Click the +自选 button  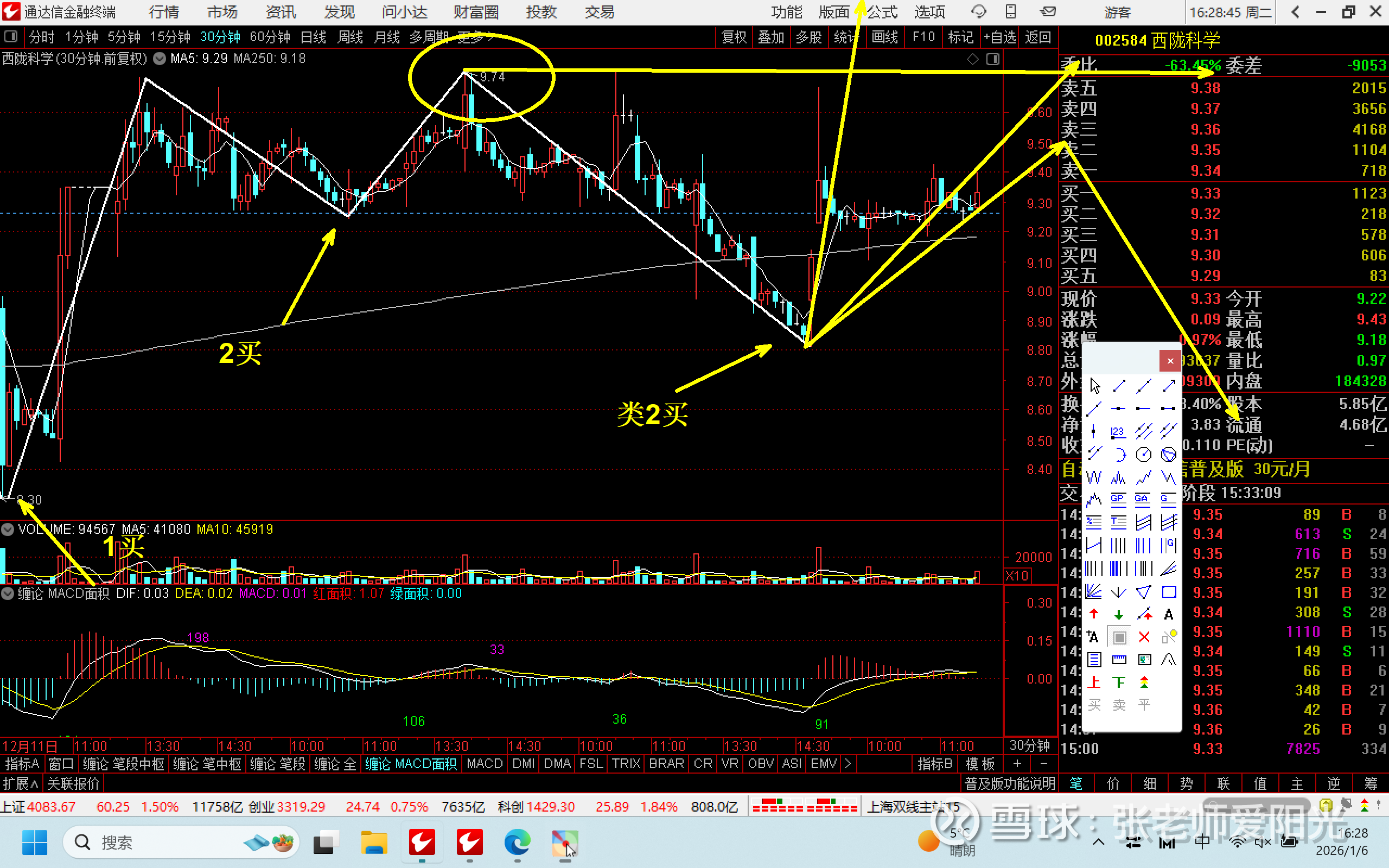coord(1000,37)
